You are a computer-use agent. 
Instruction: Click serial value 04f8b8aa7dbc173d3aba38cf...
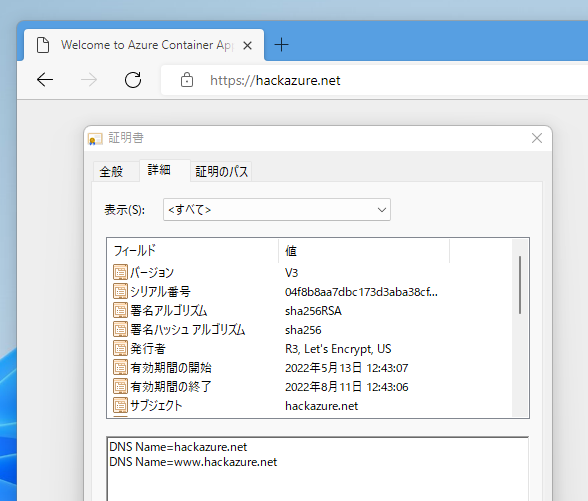coord(361,292)
